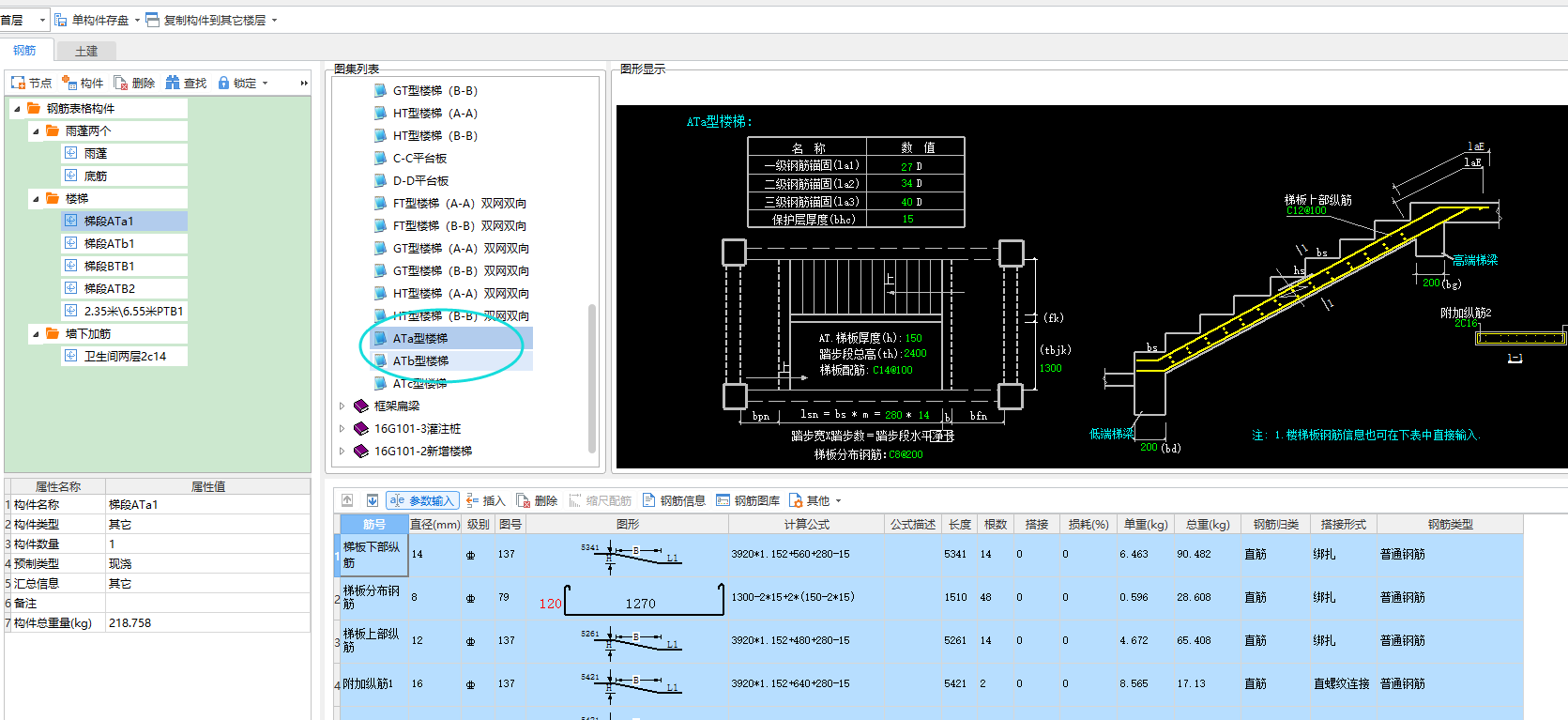Viewport: 1568px width, 720px height.
Task: Select 梯板分布钢筋 row in table
Action: [929, 598]
